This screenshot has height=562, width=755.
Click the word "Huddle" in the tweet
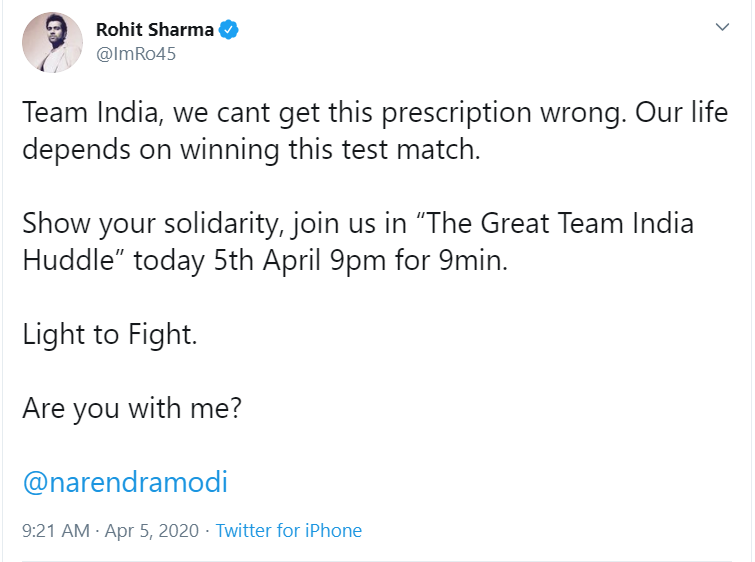(70, 260)
